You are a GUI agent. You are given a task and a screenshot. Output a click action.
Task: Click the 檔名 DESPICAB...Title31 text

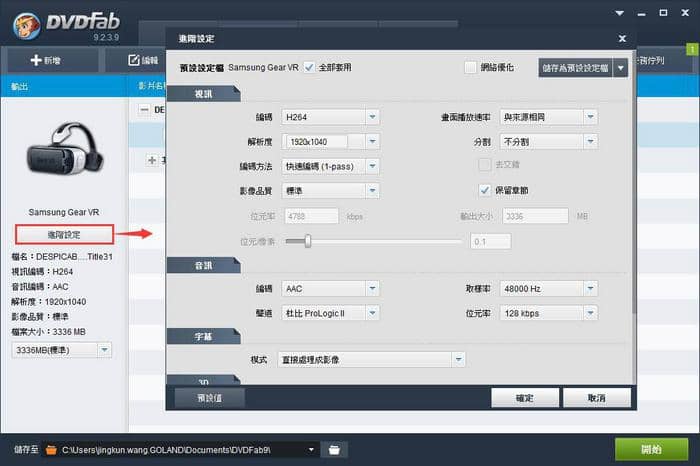point(62,257)
